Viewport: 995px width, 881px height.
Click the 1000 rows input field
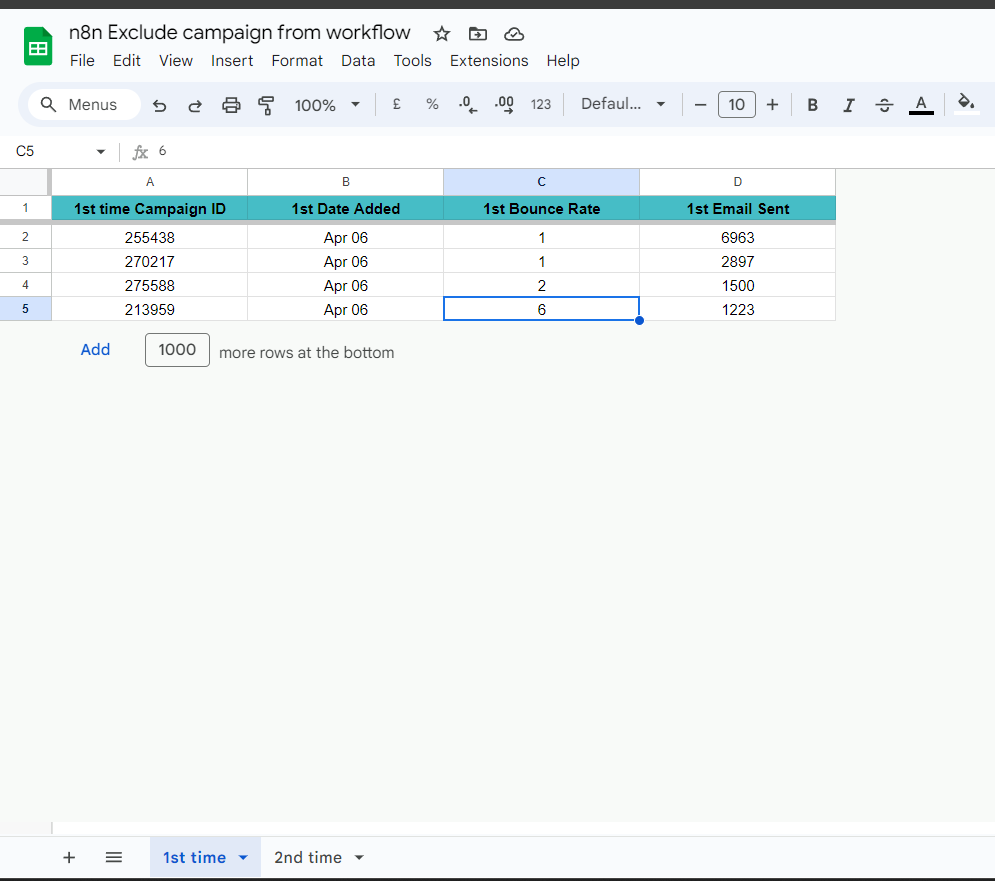[x=177, y=350]
